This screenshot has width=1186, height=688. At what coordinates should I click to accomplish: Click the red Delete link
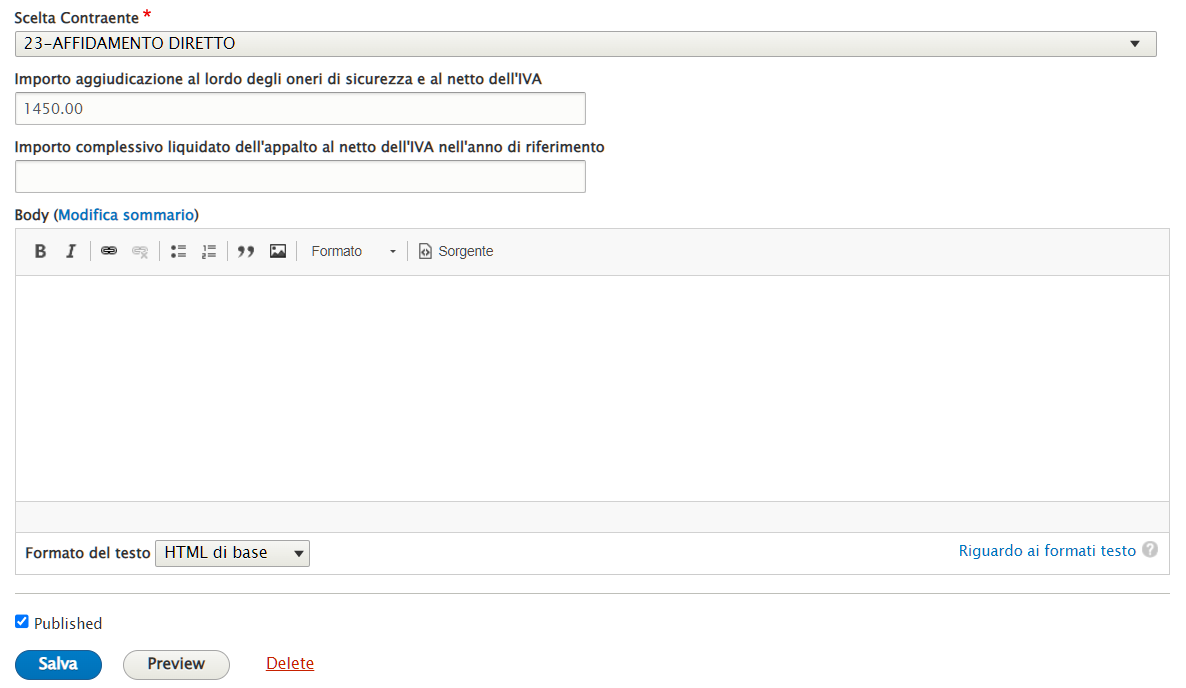point(290,664)
